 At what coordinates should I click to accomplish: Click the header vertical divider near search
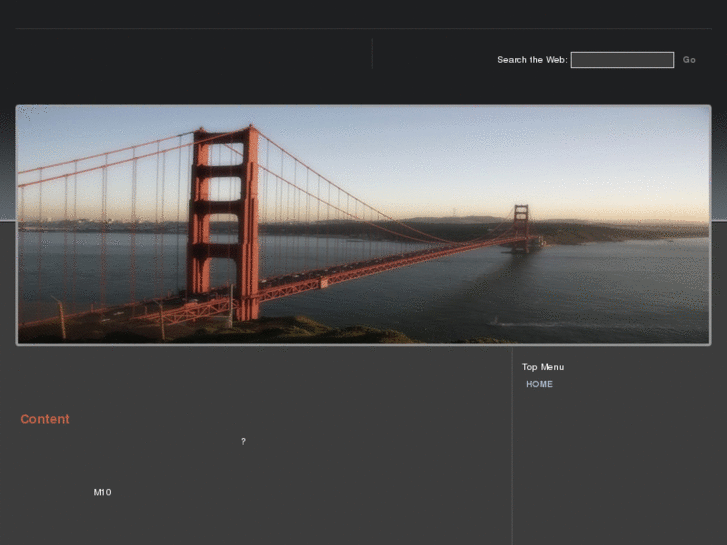tap(372, 54)
